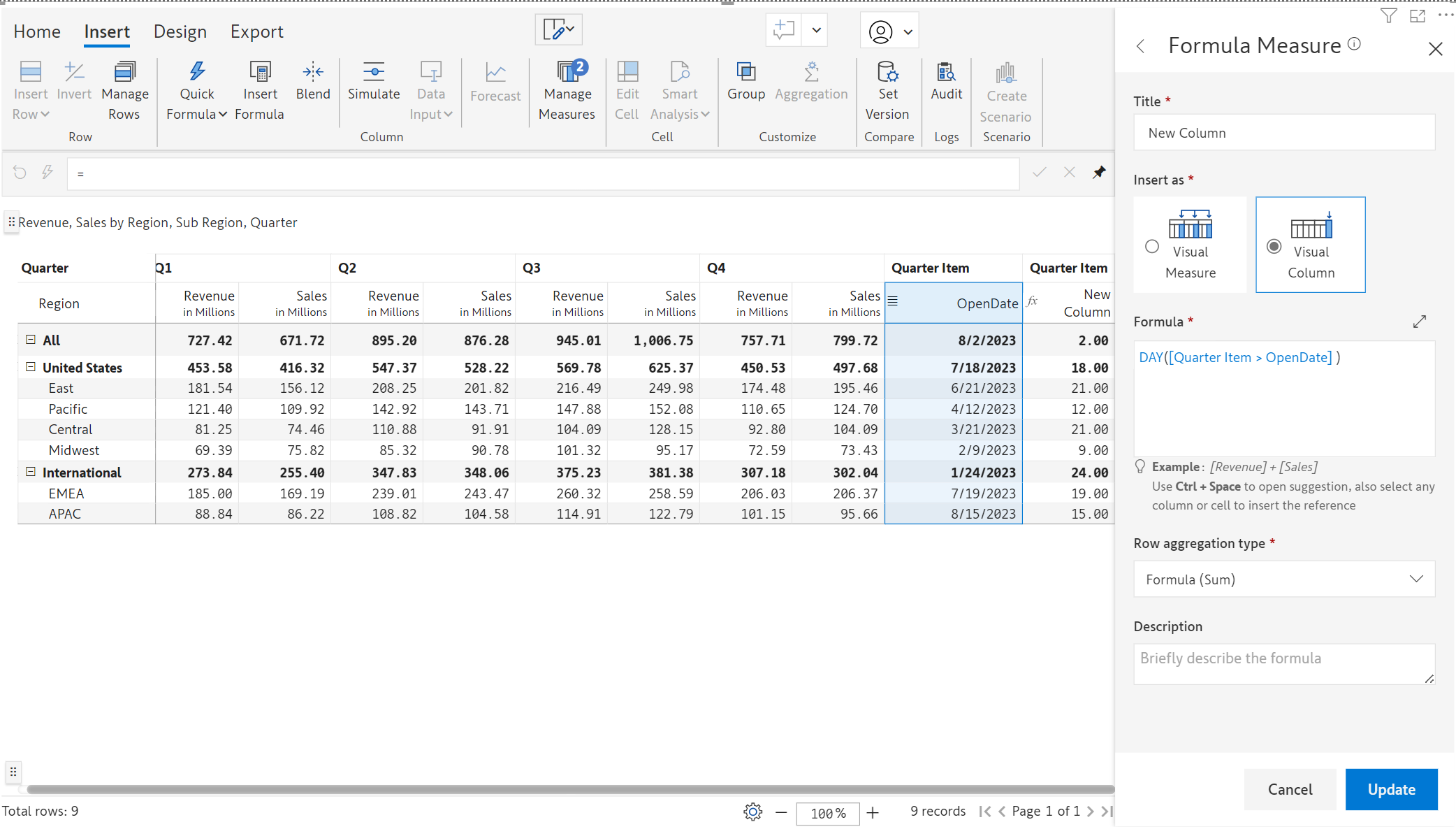Pin the formula bar
The height and width of the screenshot is (829, 1456).
pos(1099,172)
